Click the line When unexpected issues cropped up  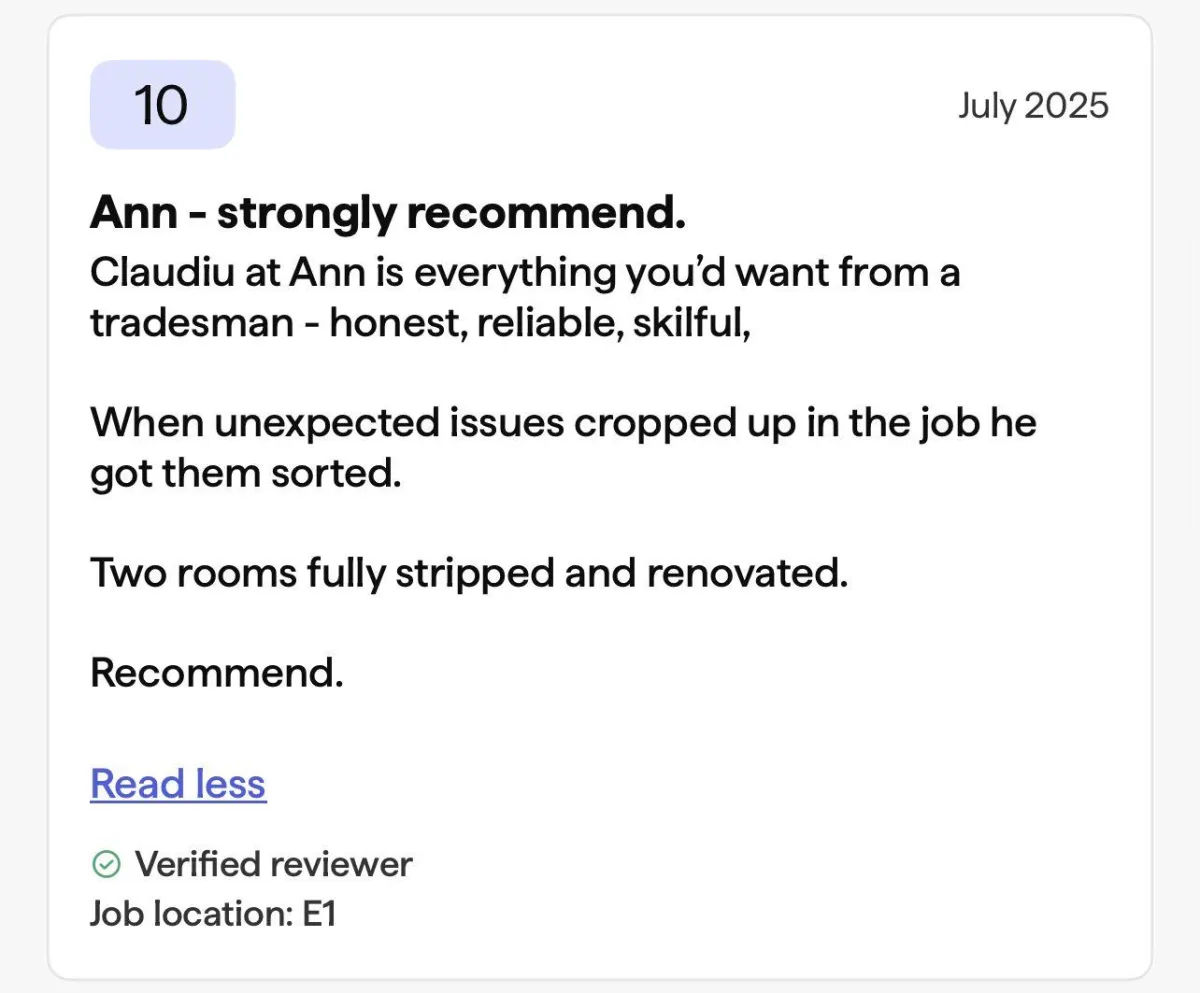tap(563, 423)
